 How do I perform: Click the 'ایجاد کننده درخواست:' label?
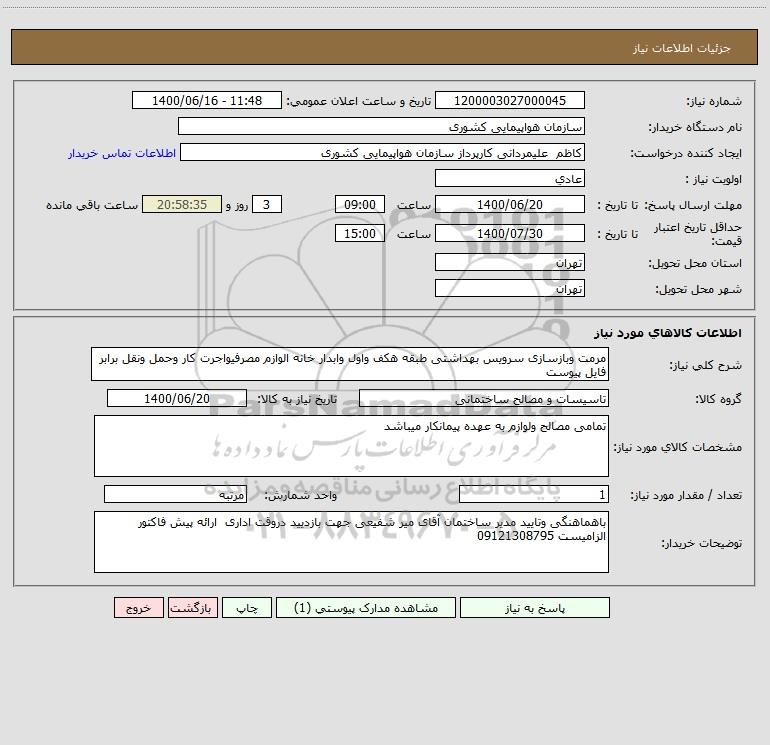686,154
